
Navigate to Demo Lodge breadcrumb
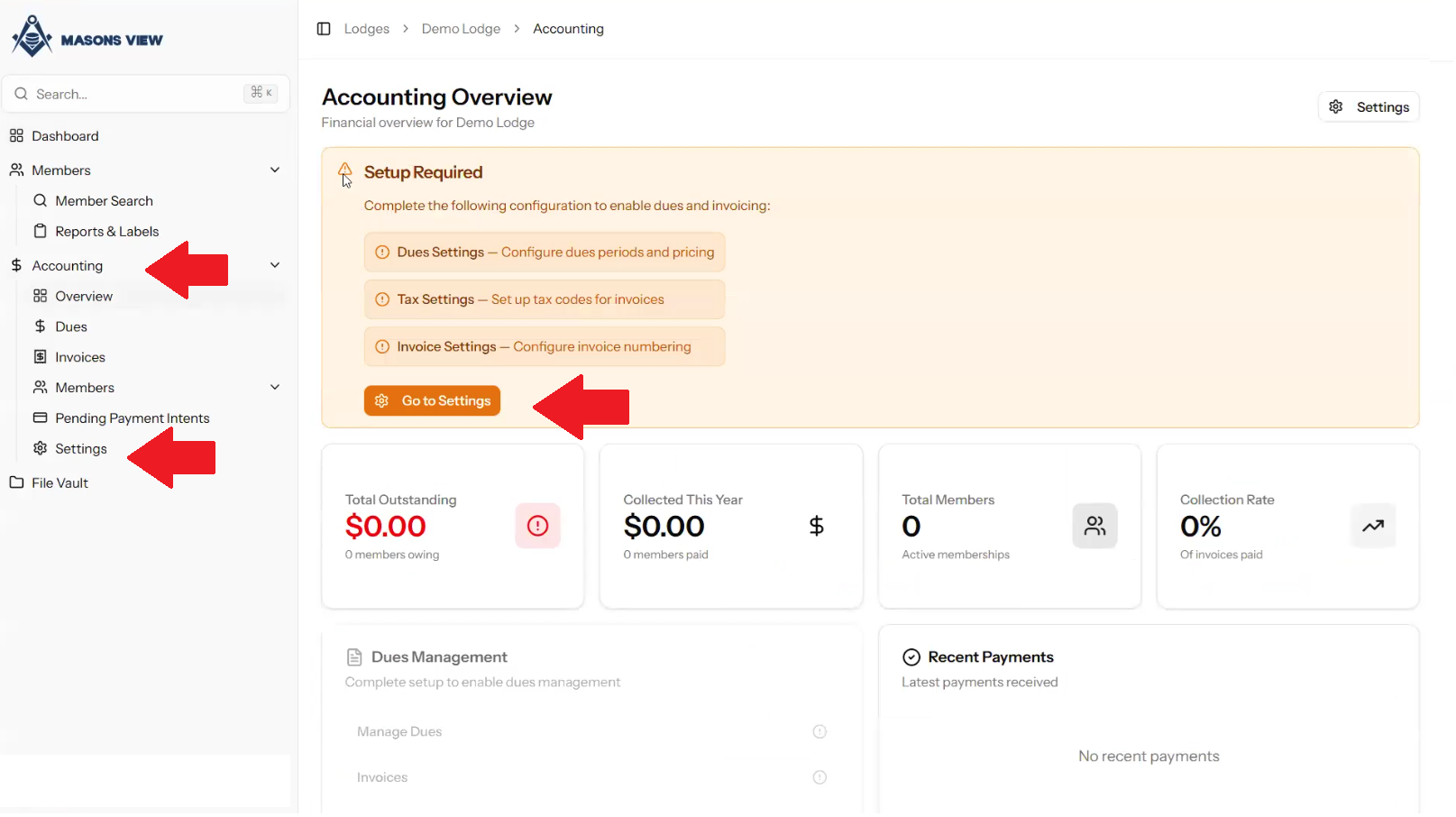461,29
